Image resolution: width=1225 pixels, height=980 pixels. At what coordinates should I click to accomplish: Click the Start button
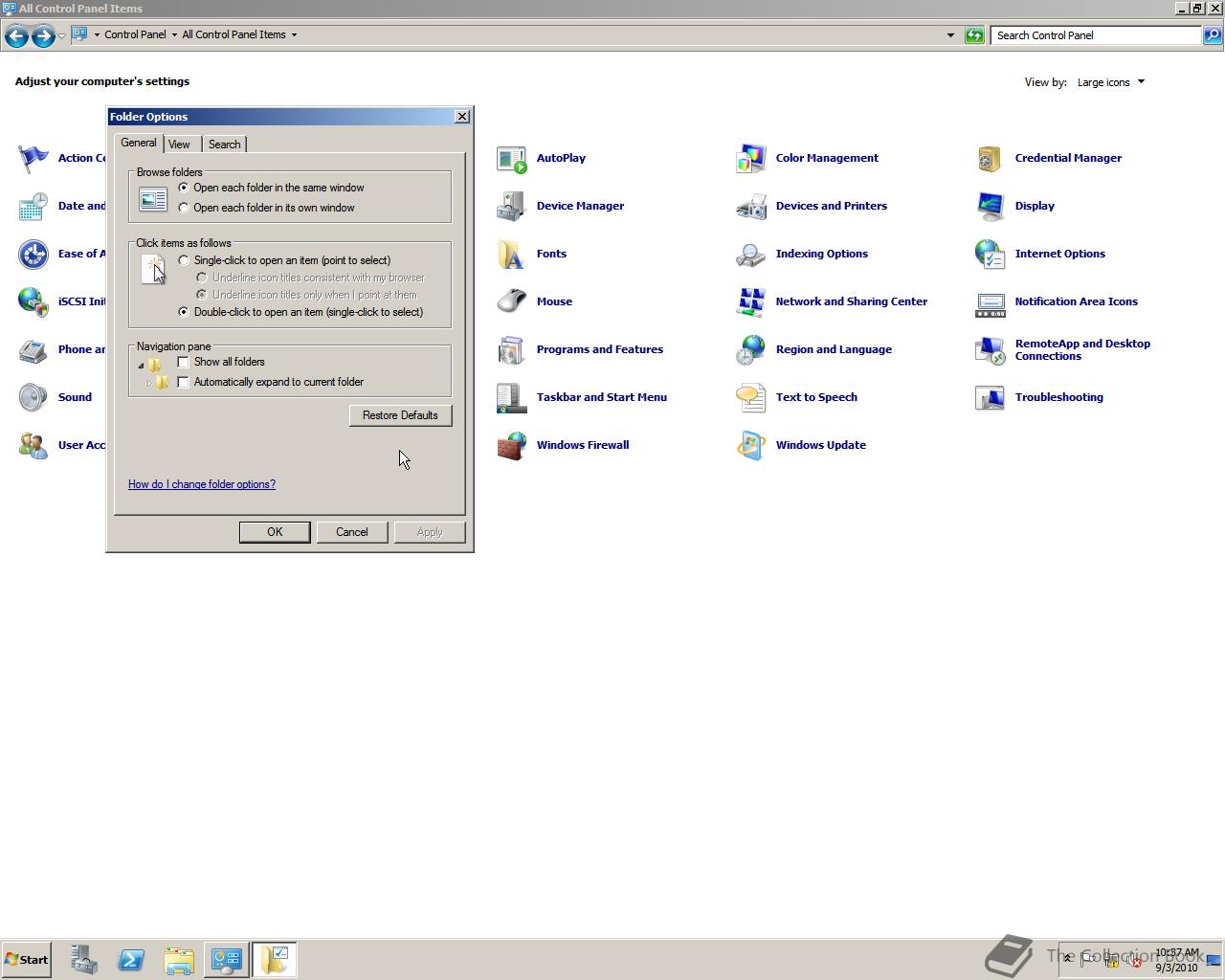pyautogui.click(x=27, y=960)
